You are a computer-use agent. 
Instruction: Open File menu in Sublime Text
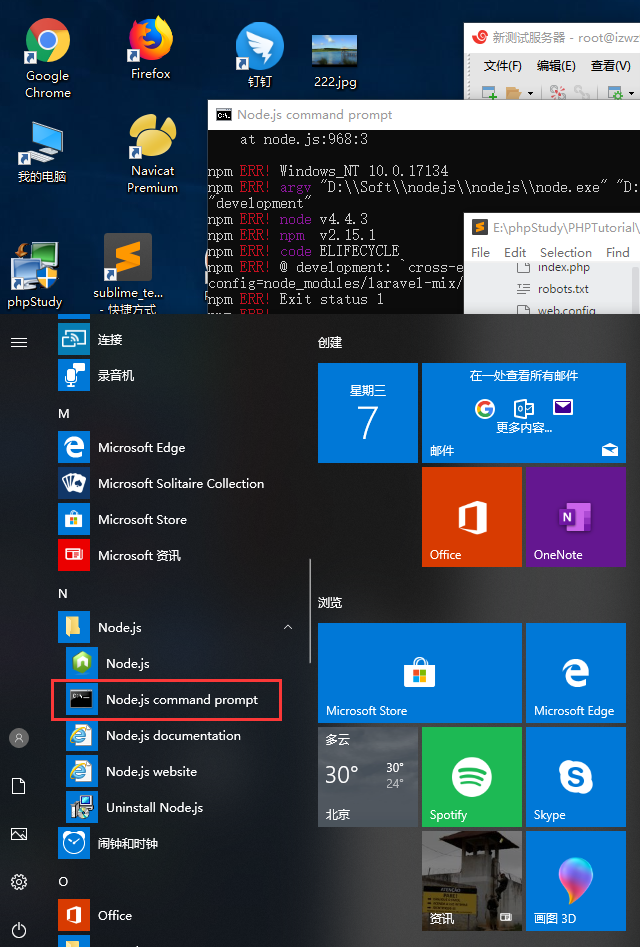480,252
